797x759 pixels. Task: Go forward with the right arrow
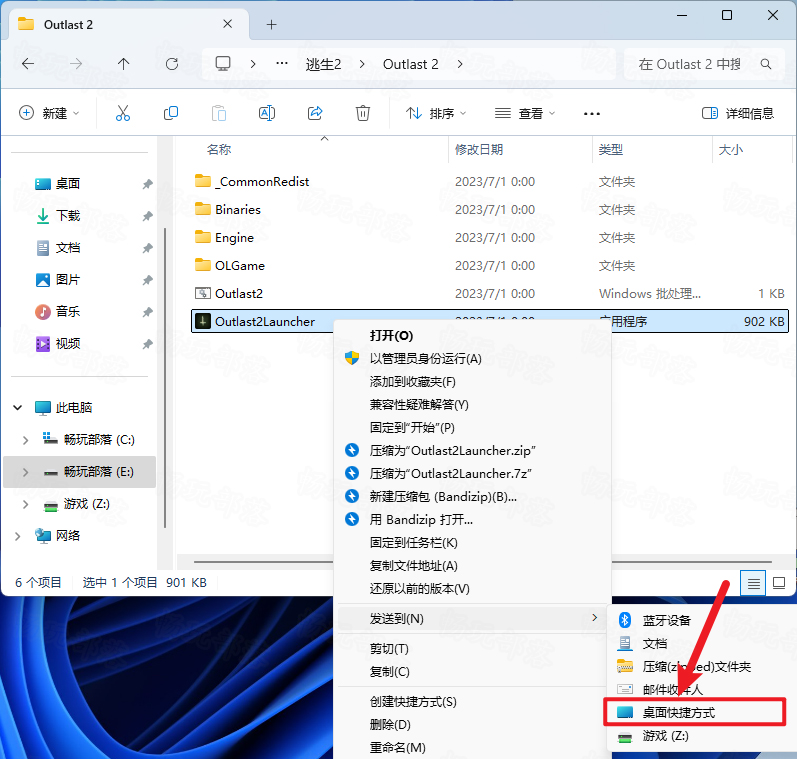[x=76, y=64]
